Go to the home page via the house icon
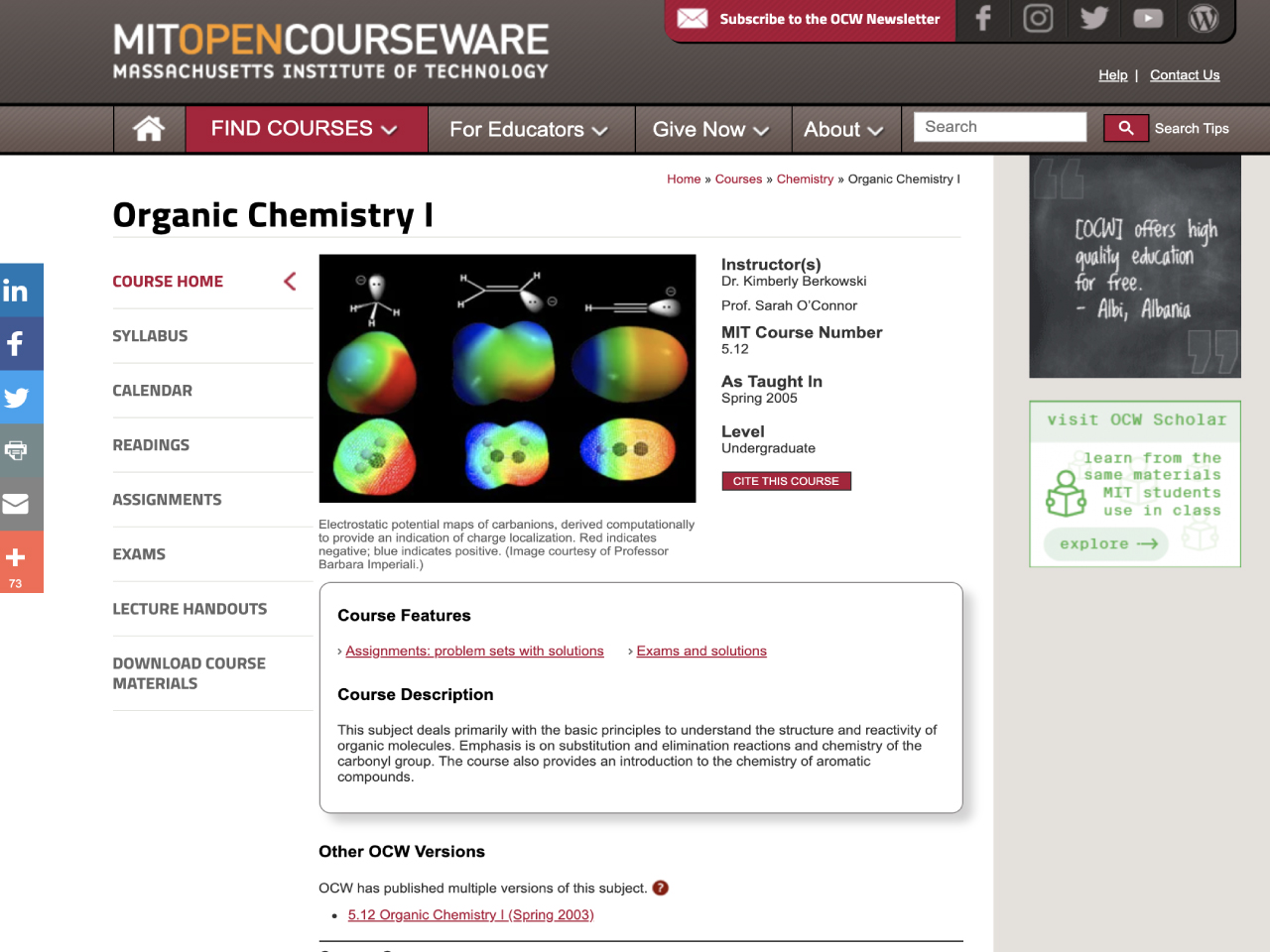This screenshot has height=952, width=1270. click(x=149, y=129)
